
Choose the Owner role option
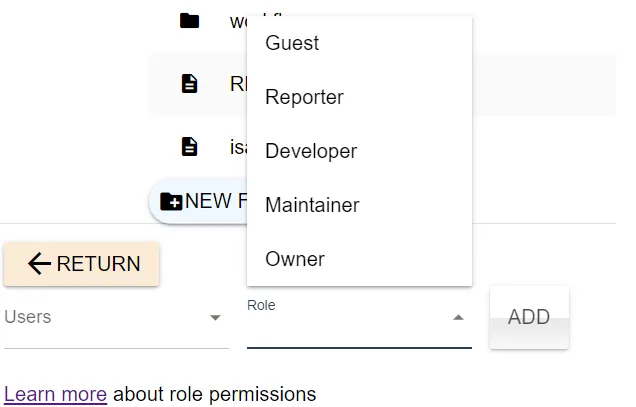point(295,259)
